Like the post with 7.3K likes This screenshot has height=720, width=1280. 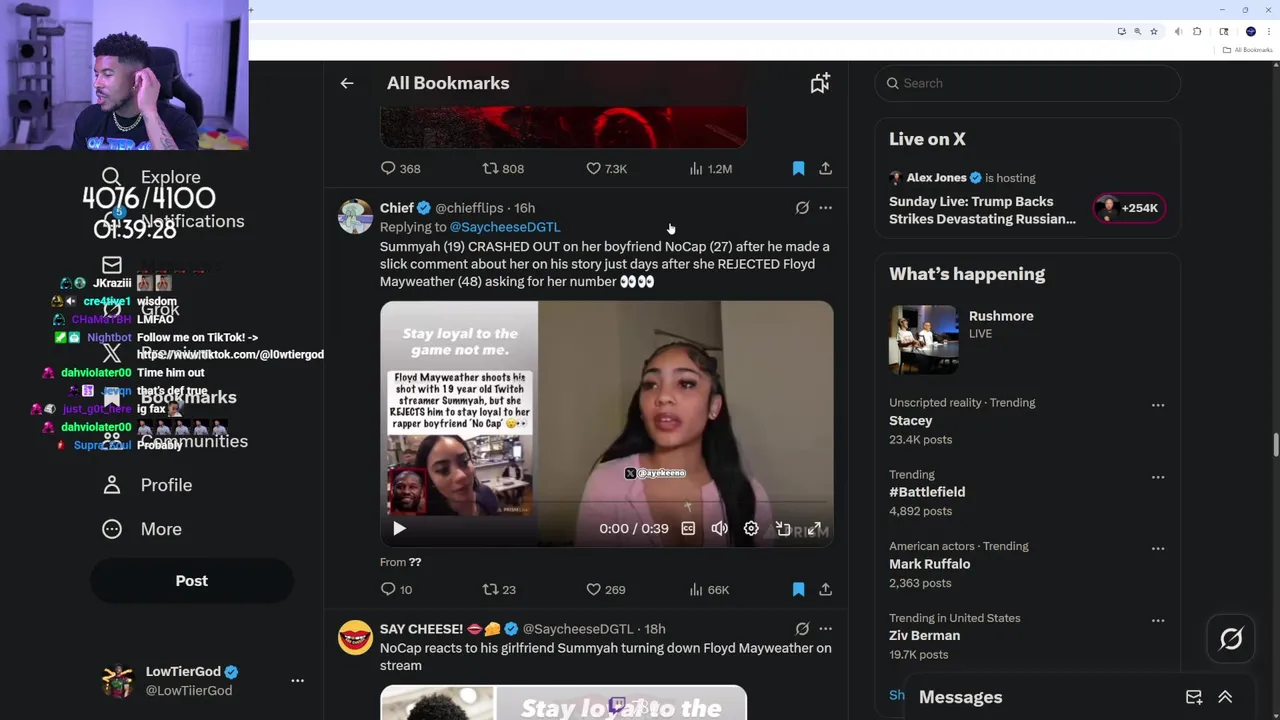[x=606, y=169]
